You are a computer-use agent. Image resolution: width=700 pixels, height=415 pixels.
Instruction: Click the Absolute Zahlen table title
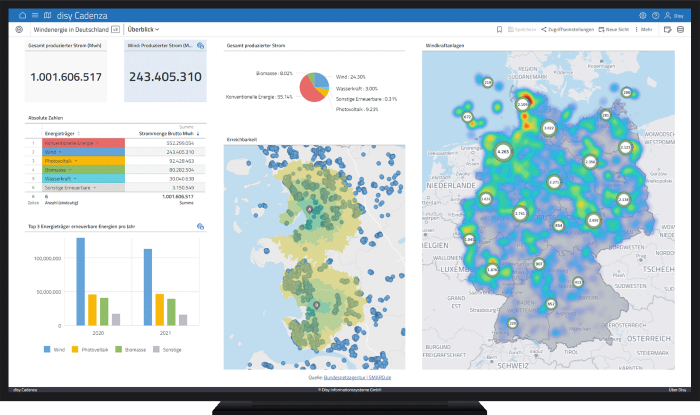point(46,118)
